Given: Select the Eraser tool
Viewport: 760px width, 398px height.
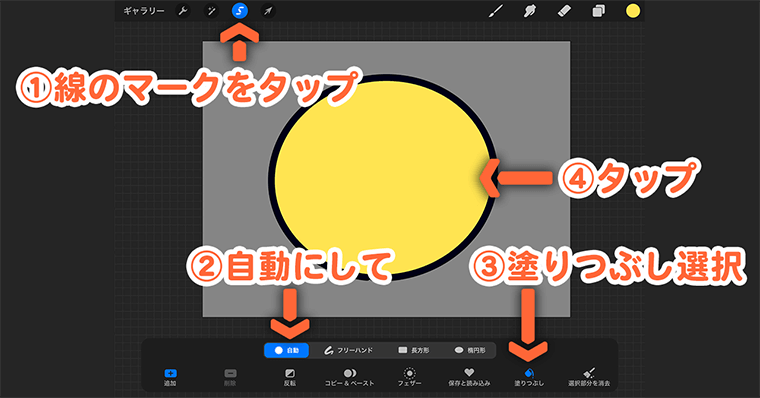Looking at the screenshot, I should [564, 11].
